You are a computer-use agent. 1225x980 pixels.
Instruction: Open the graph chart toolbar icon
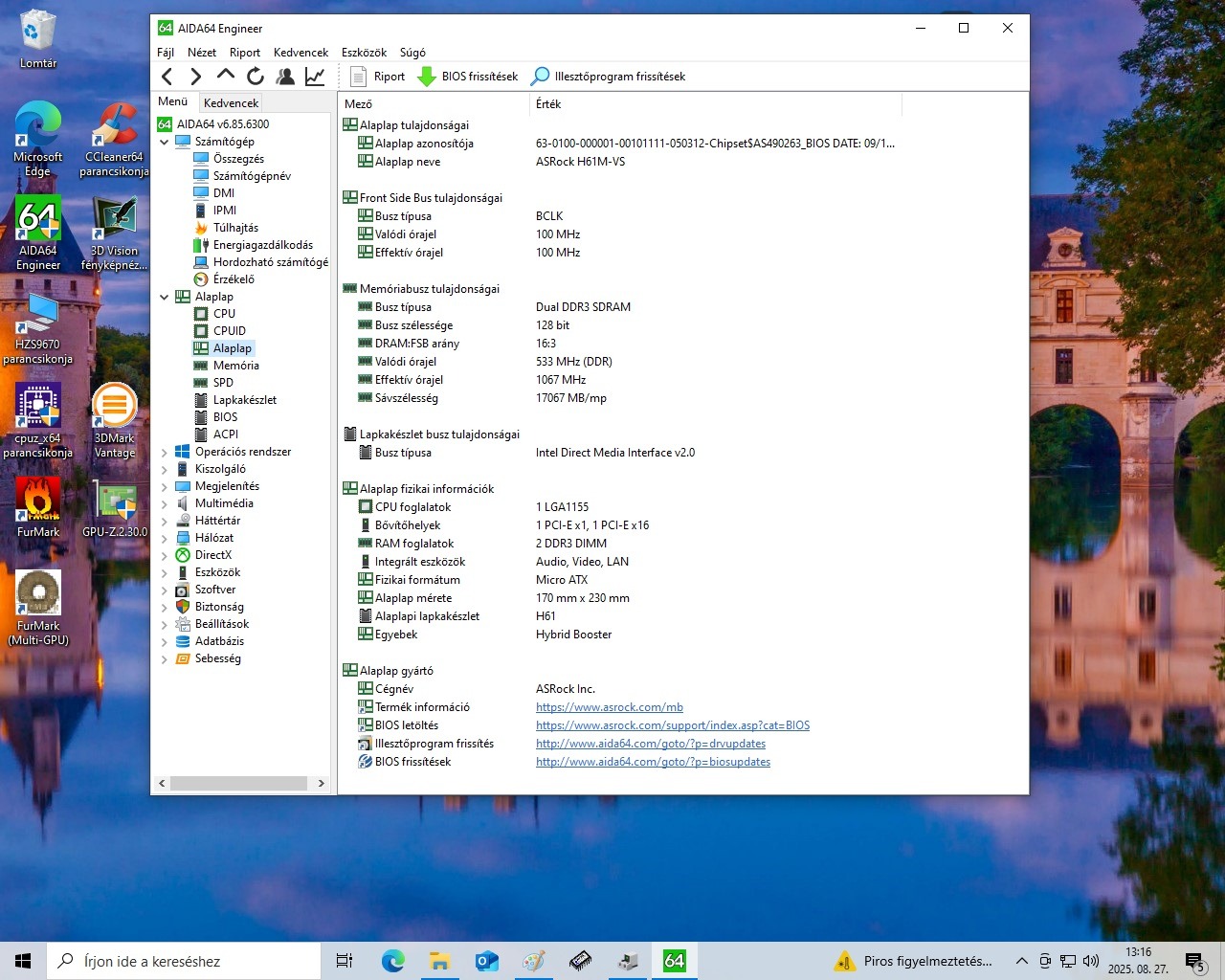[315, 77]
